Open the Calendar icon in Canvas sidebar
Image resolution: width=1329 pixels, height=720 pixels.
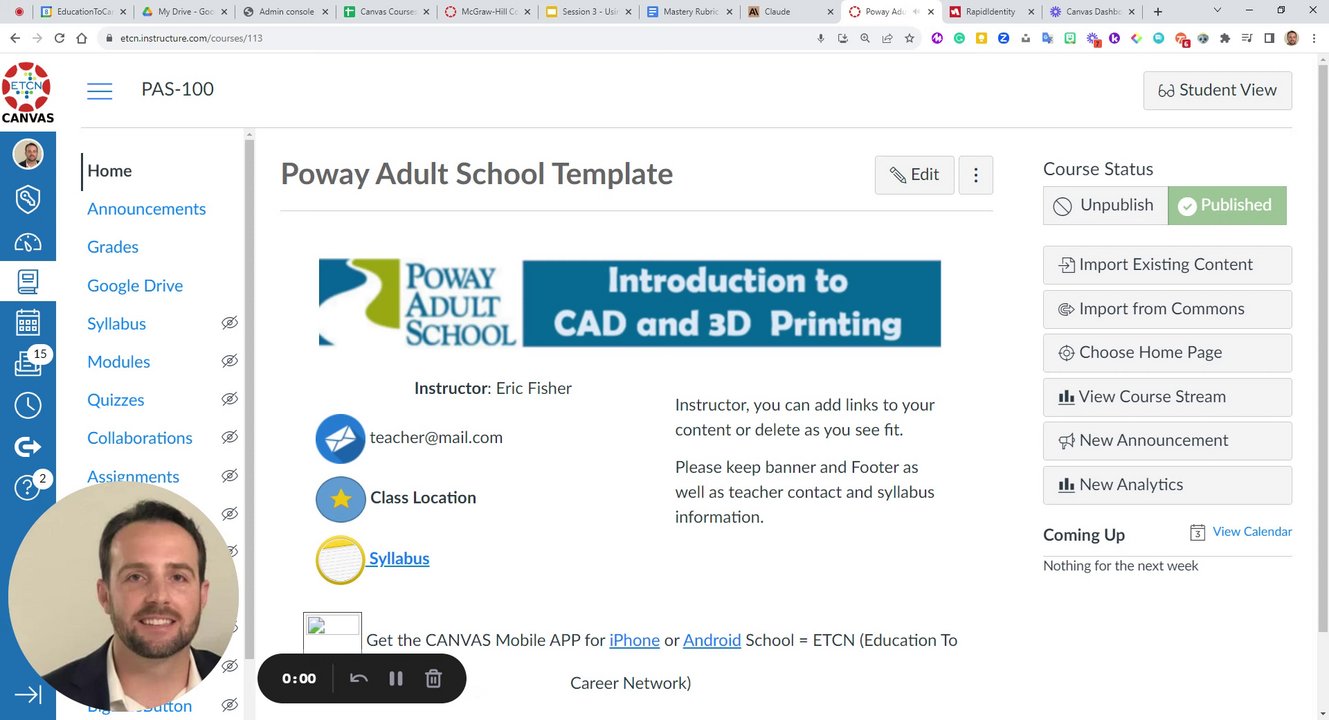click(x=27, y=322)
